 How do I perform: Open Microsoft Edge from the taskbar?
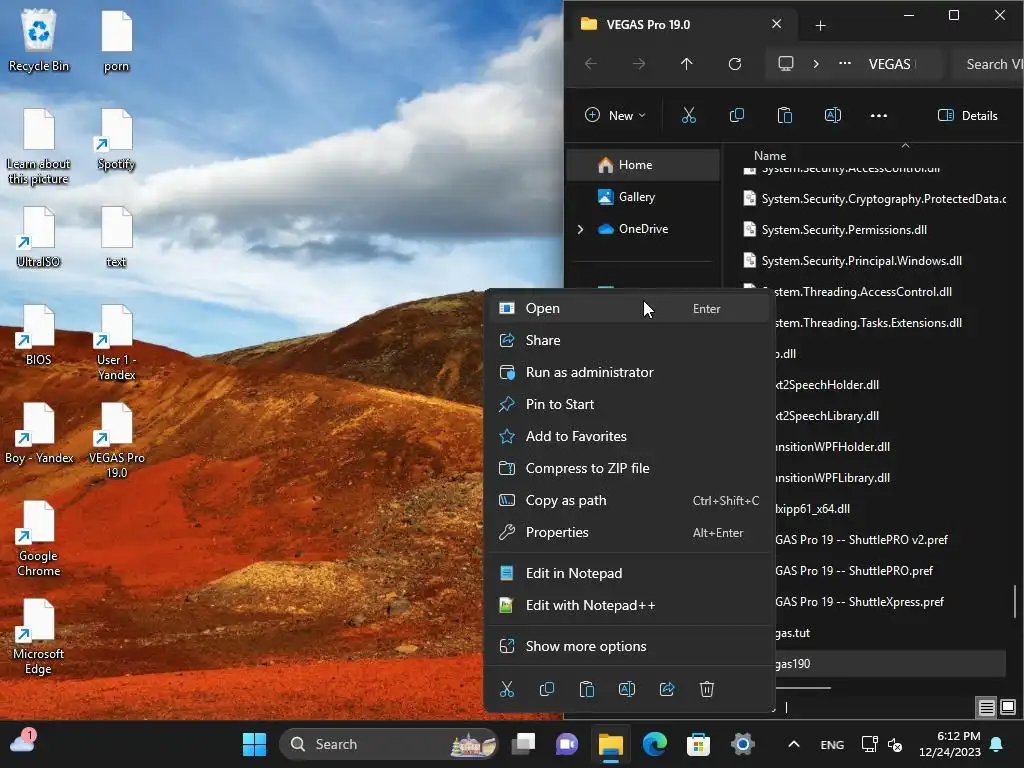(654, 744)
